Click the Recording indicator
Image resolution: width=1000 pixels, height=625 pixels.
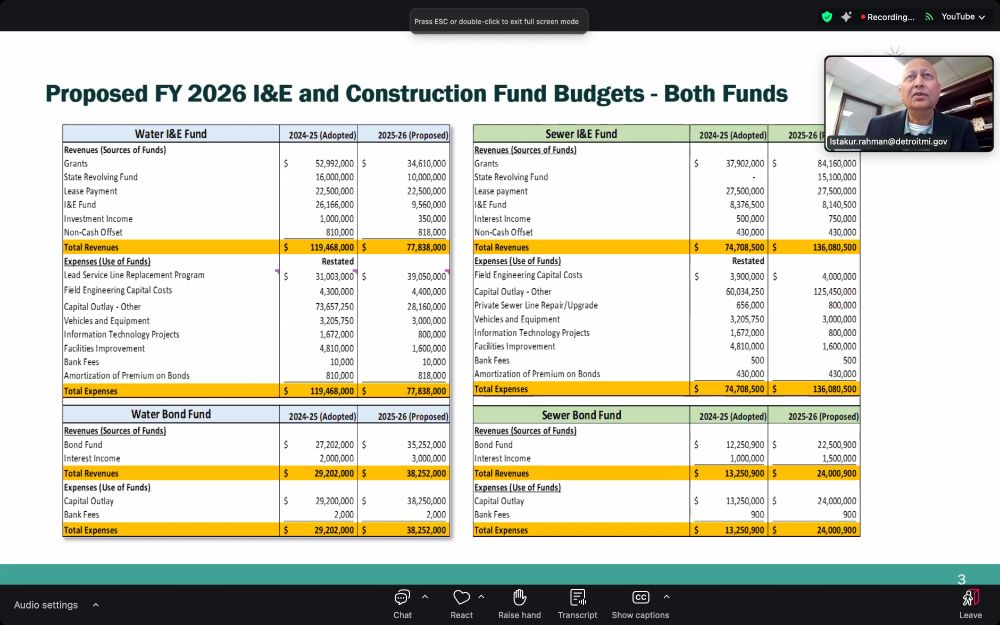pos(887,17)
